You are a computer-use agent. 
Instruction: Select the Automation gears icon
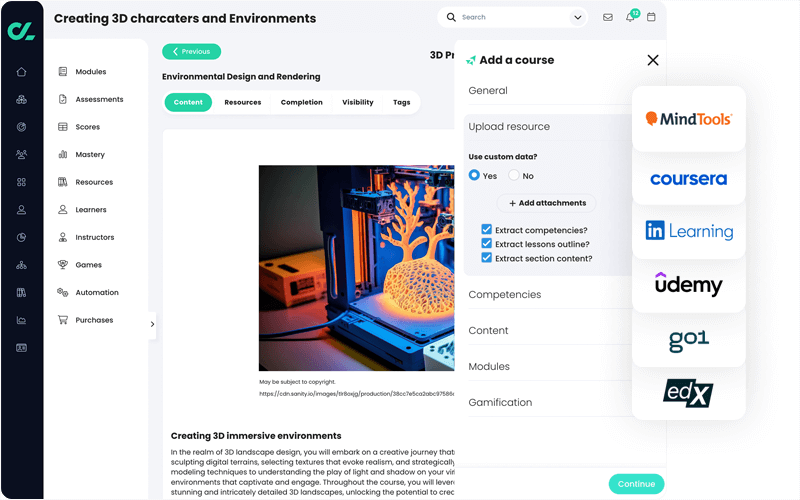[63, 293]
